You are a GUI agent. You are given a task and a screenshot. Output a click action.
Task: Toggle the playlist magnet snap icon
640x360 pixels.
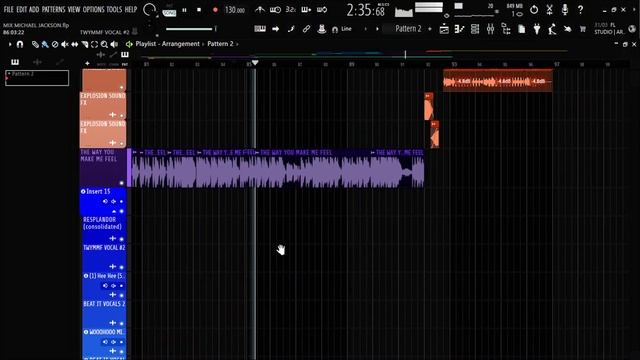(x=20, y=44)
